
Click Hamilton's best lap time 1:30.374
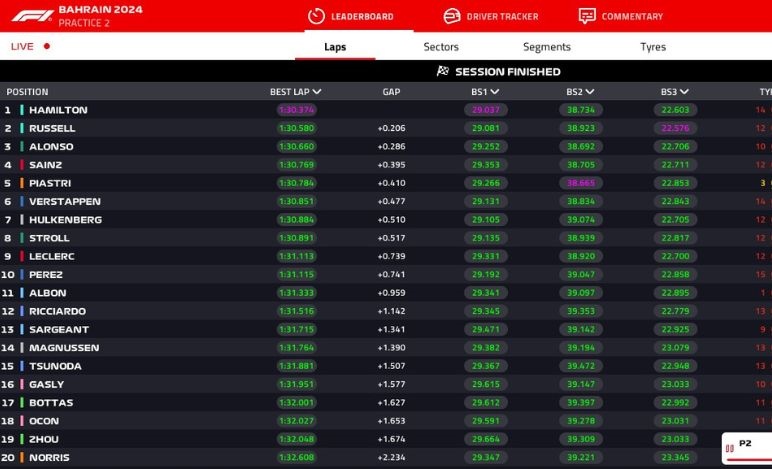pos(296,110)
